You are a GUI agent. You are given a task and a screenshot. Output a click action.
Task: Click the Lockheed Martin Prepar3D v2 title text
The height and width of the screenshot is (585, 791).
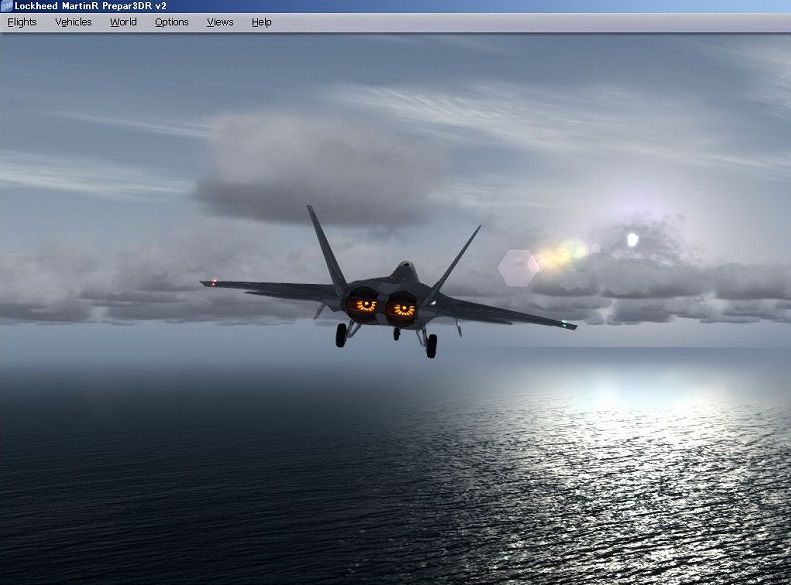pos(91,6)
